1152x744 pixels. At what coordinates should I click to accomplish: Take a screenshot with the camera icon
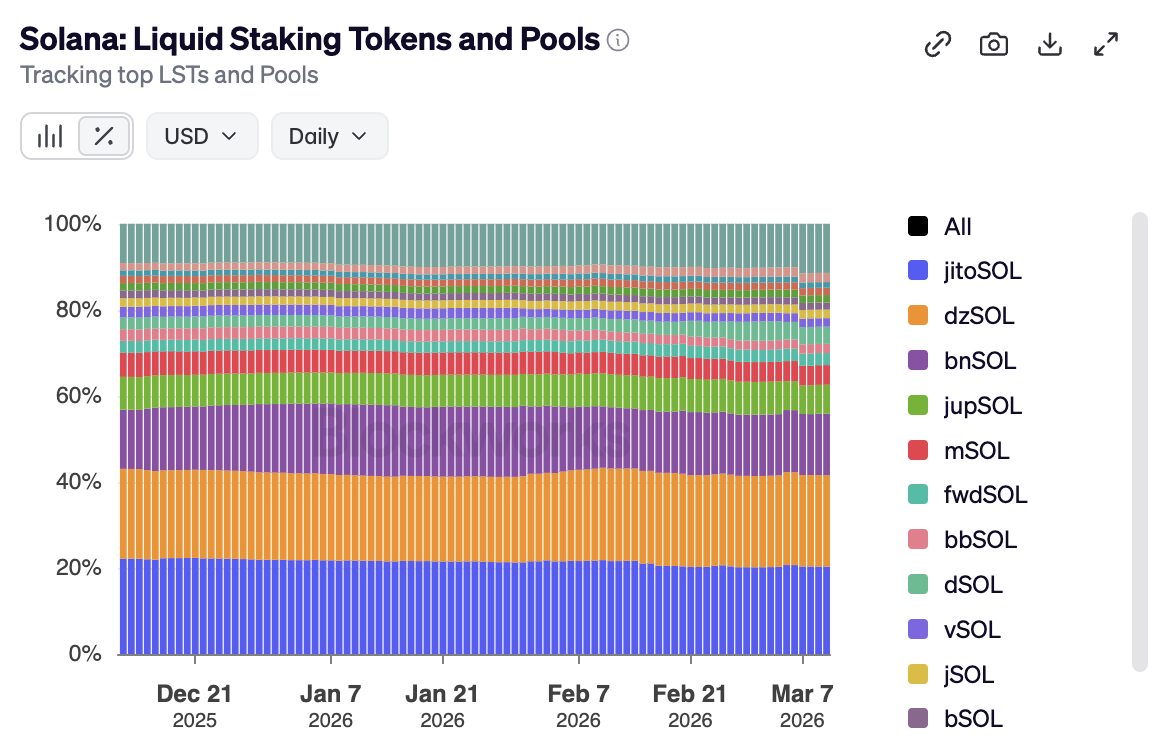pyautogui.click(x=993, y=44)
